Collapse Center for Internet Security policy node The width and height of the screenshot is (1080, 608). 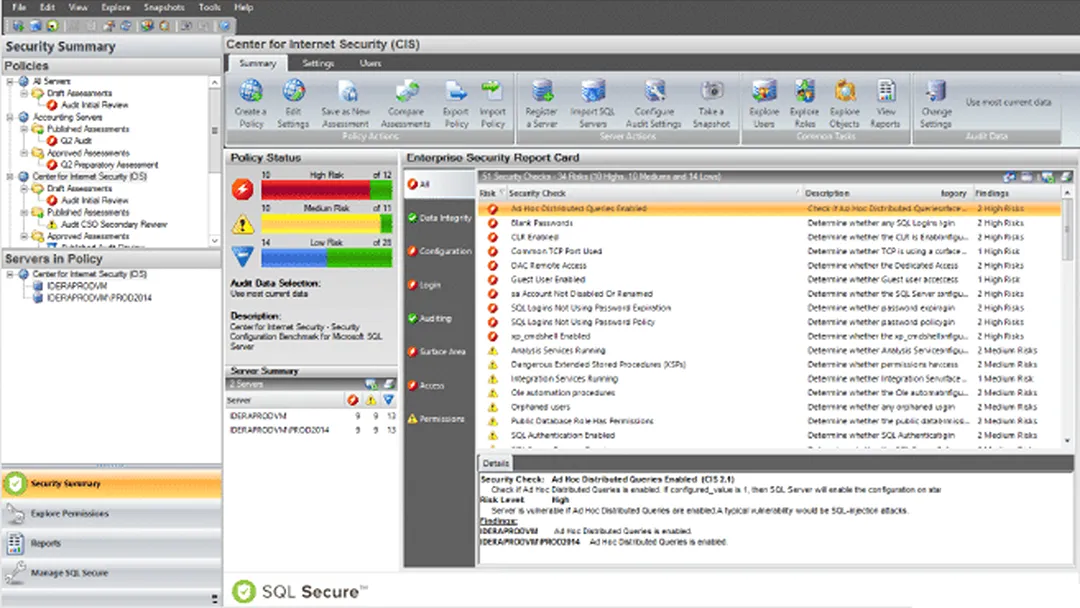tap(10, 176)
